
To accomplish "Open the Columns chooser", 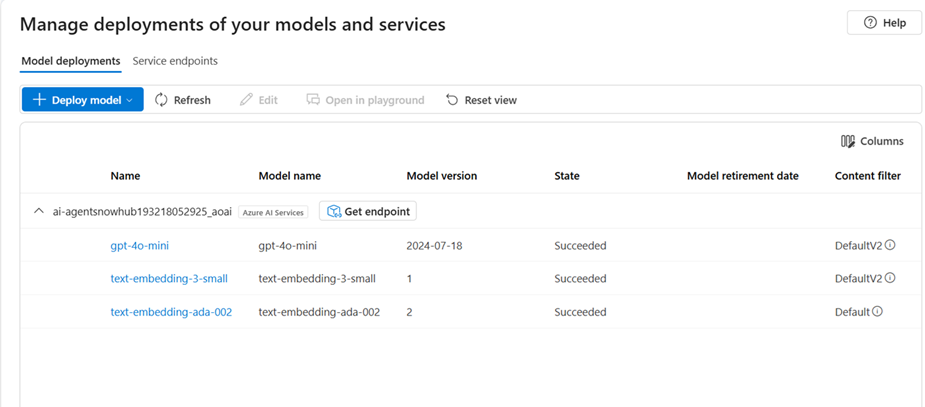I will 872,142.
